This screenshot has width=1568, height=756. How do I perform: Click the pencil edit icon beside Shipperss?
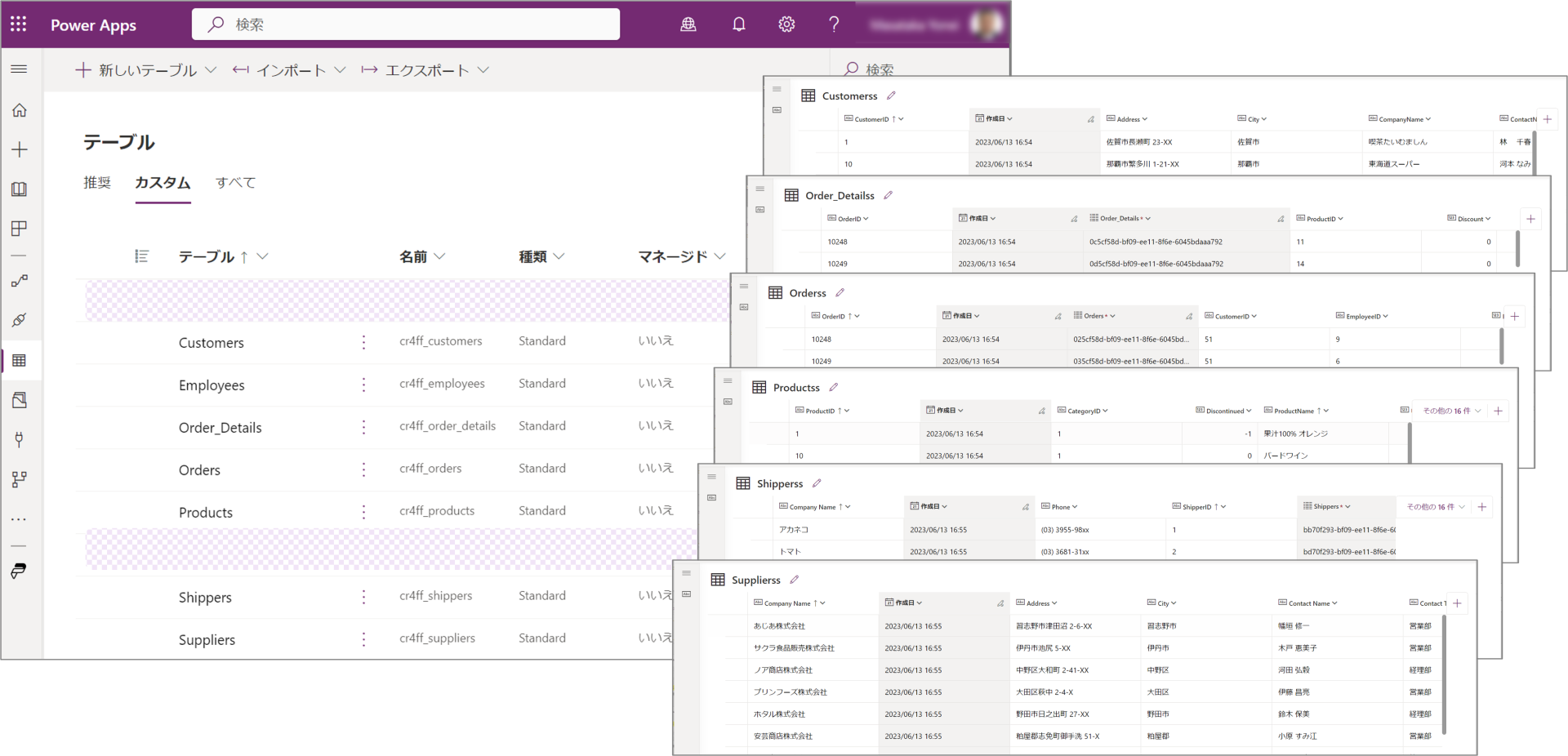click(817, 483)
